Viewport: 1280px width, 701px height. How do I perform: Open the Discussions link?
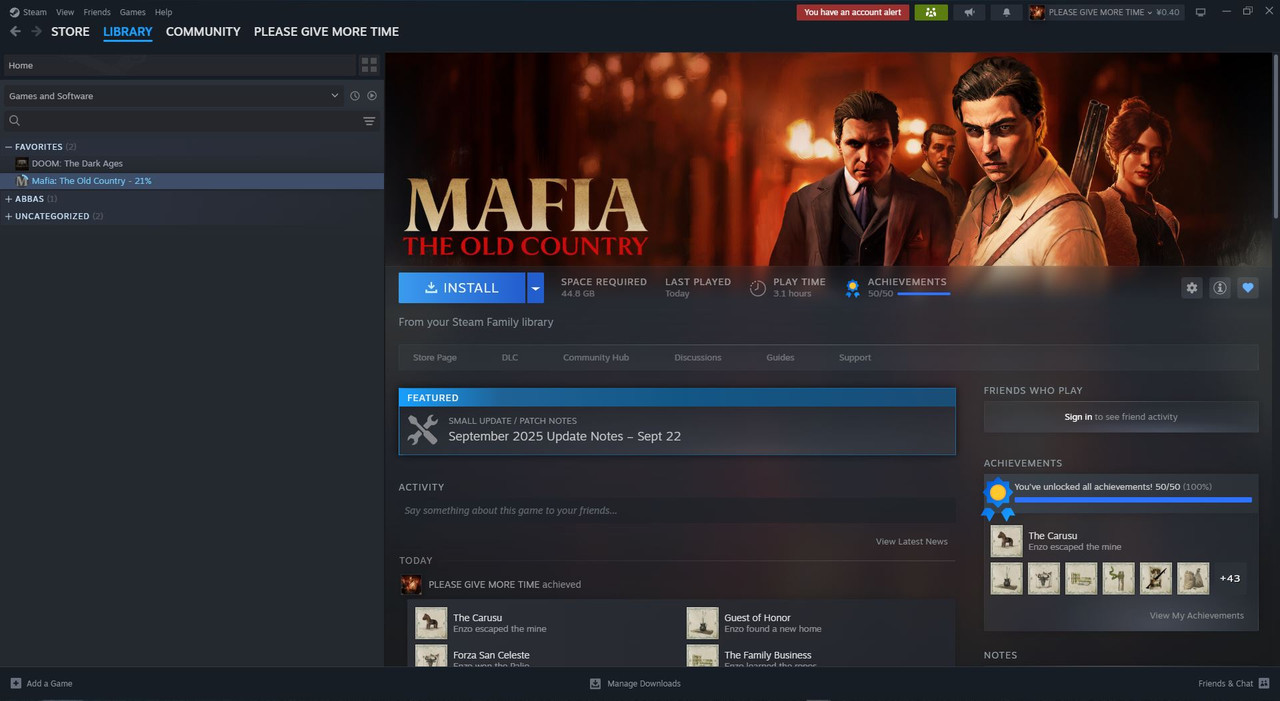point(698,357)
